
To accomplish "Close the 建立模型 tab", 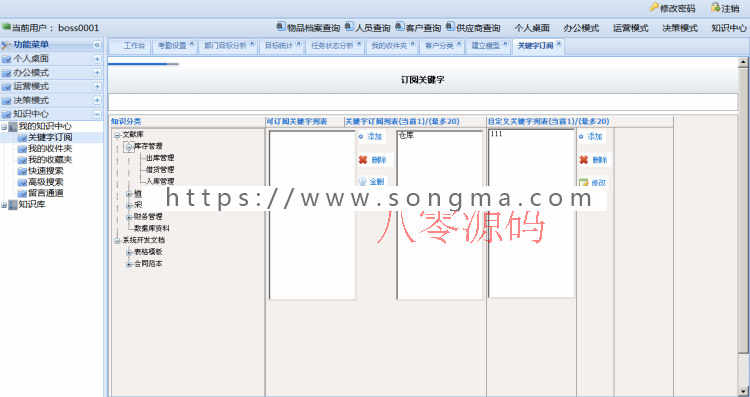I will 505,44.
